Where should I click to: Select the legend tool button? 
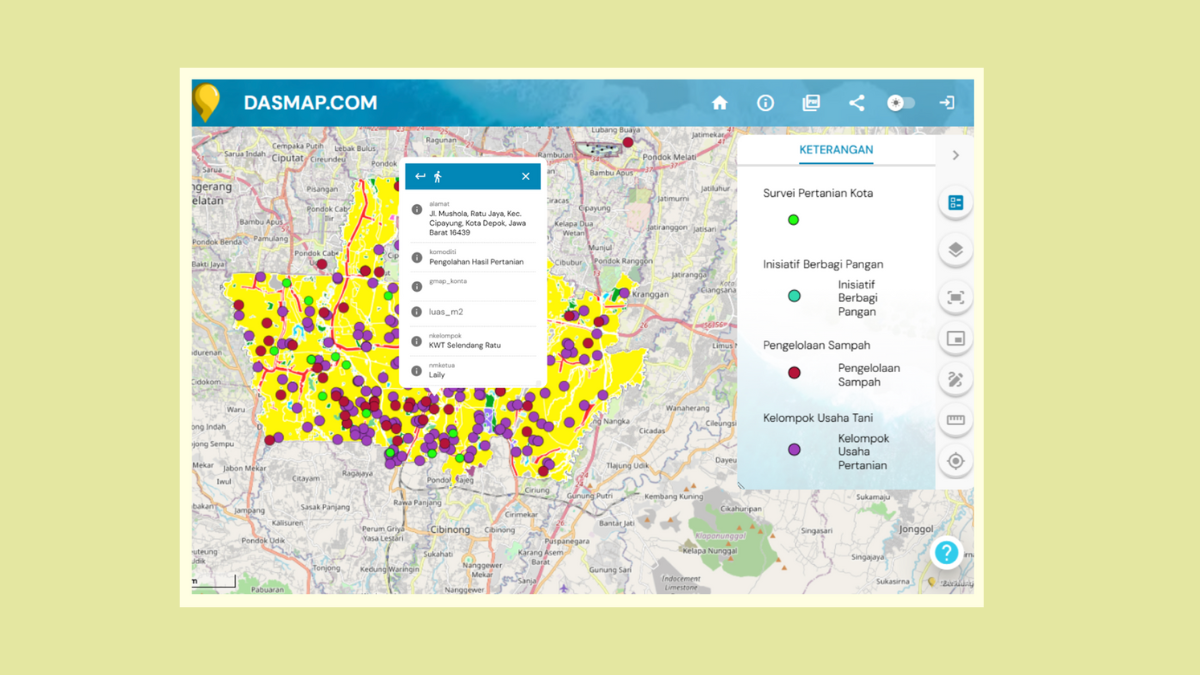coord(955,203)
